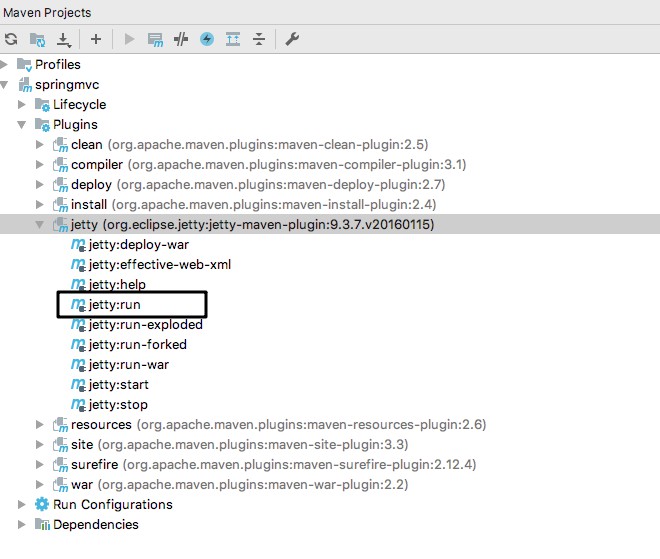Expand the compiler plugin node
The height and width of the screenshot is (559, 660).
point(40,165)
